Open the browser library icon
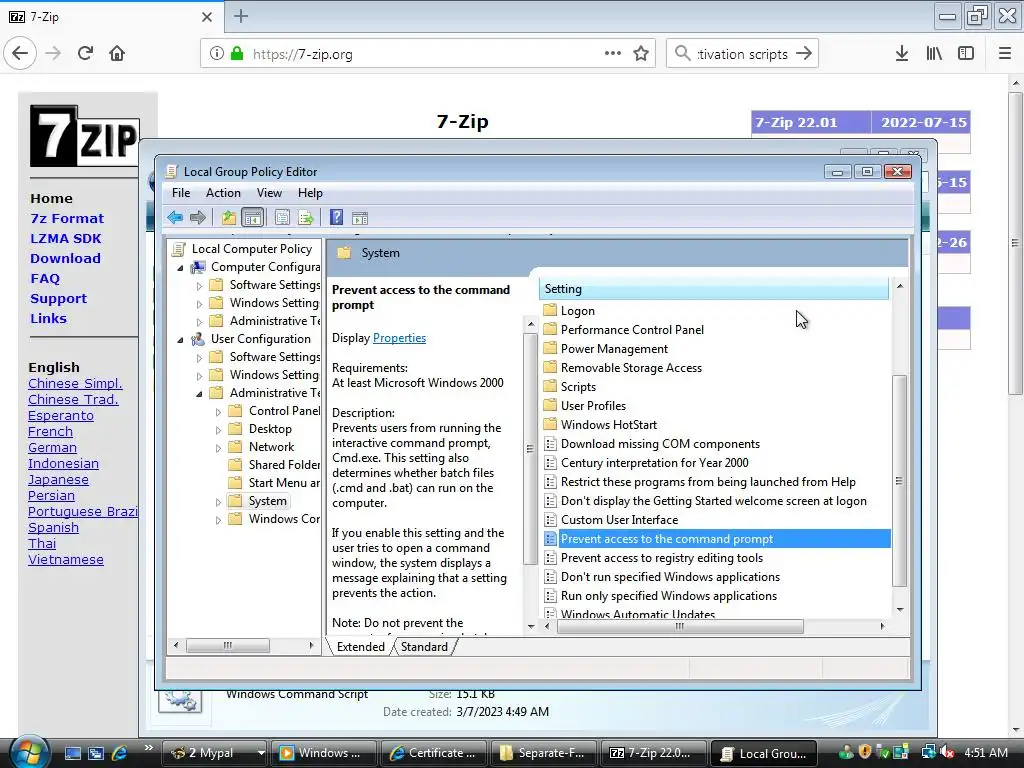 point(934,54)
